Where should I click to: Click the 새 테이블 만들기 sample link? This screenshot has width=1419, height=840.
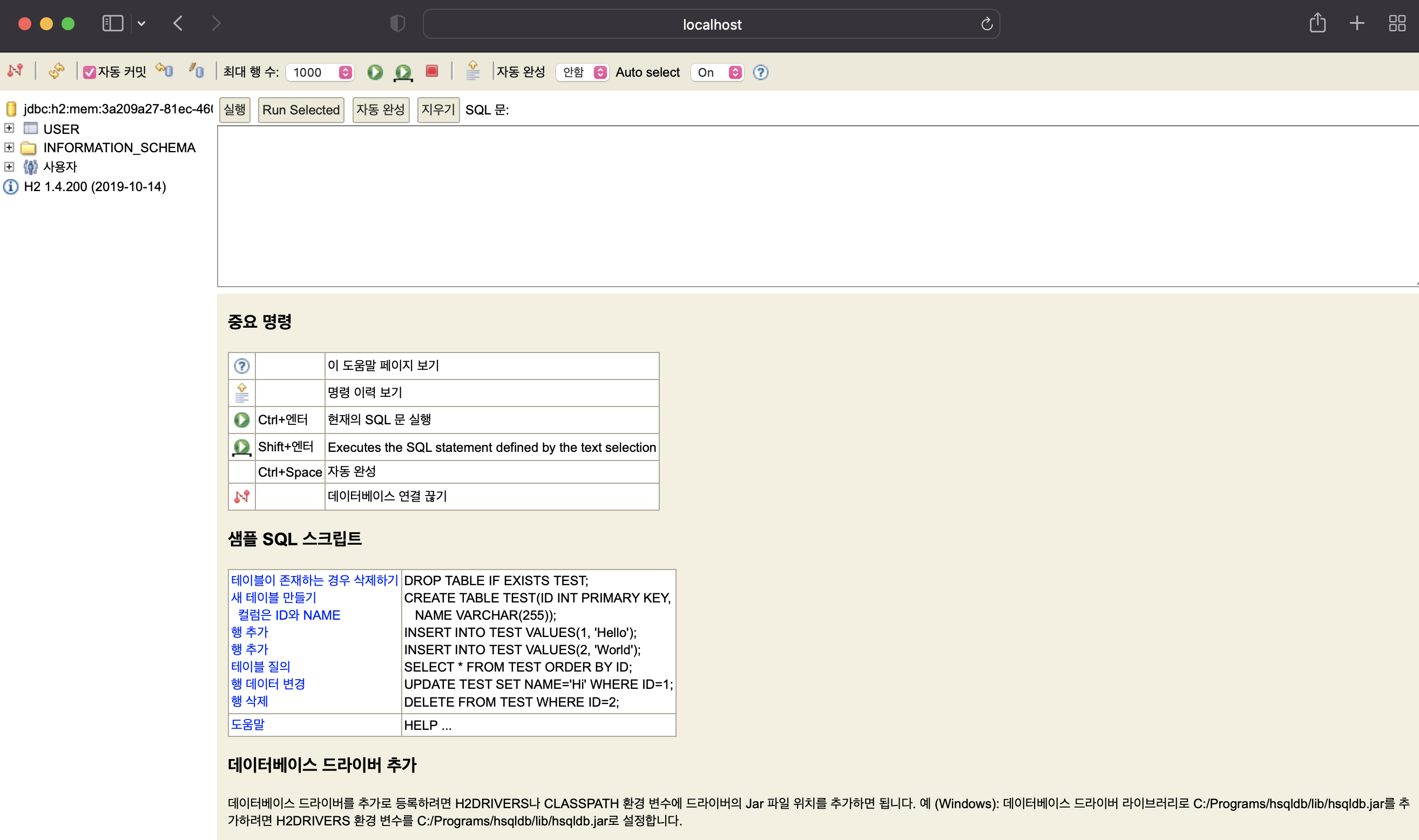(273, 598)
